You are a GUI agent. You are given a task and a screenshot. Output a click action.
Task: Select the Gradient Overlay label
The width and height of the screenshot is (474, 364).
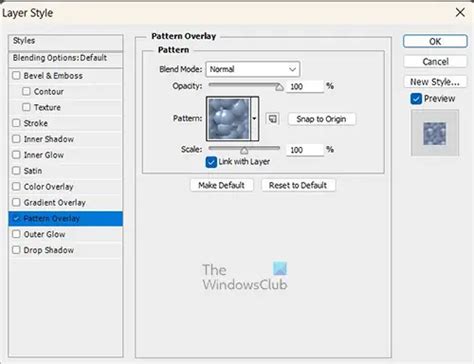pyautogui.click(x=55, y=203)
